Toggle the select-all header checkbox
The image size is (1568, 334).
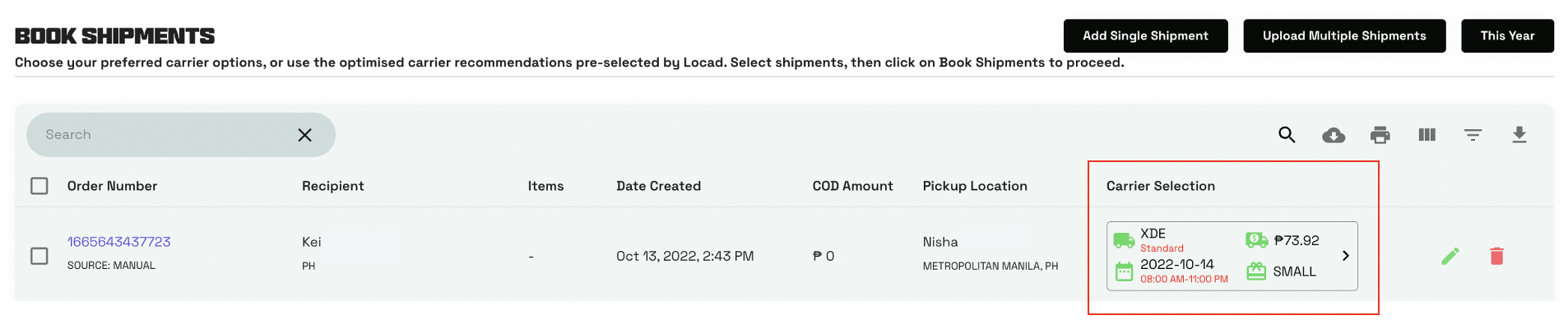point(39,186)
